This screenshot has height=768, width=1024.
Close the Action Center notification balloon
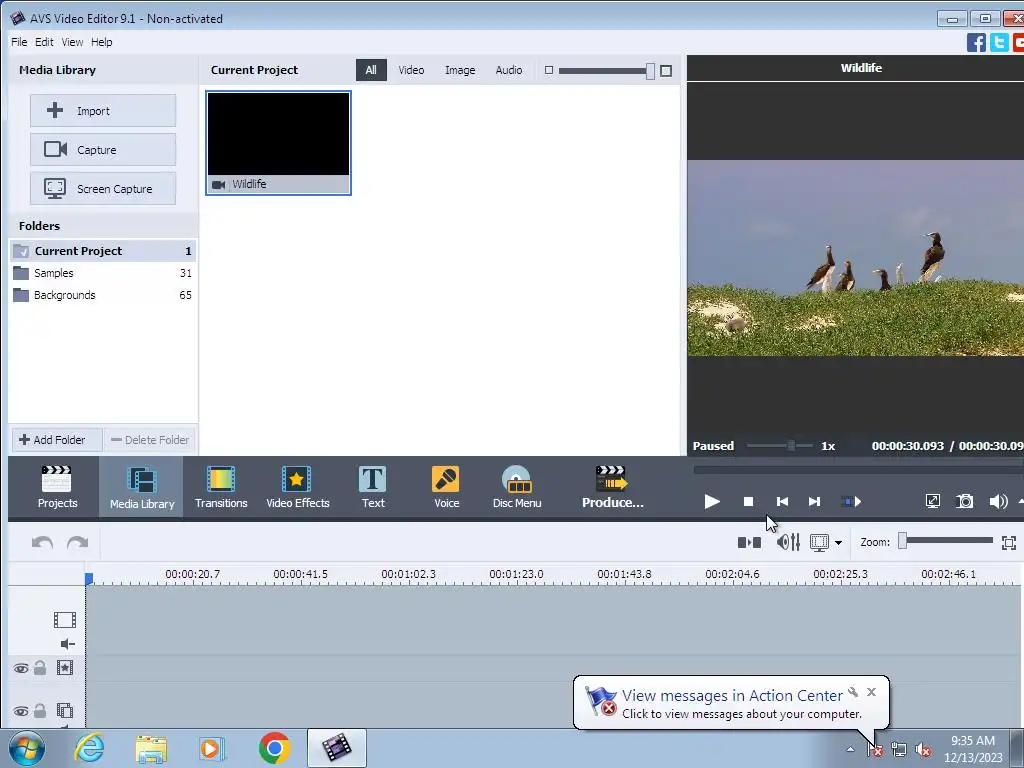[871, 692]
